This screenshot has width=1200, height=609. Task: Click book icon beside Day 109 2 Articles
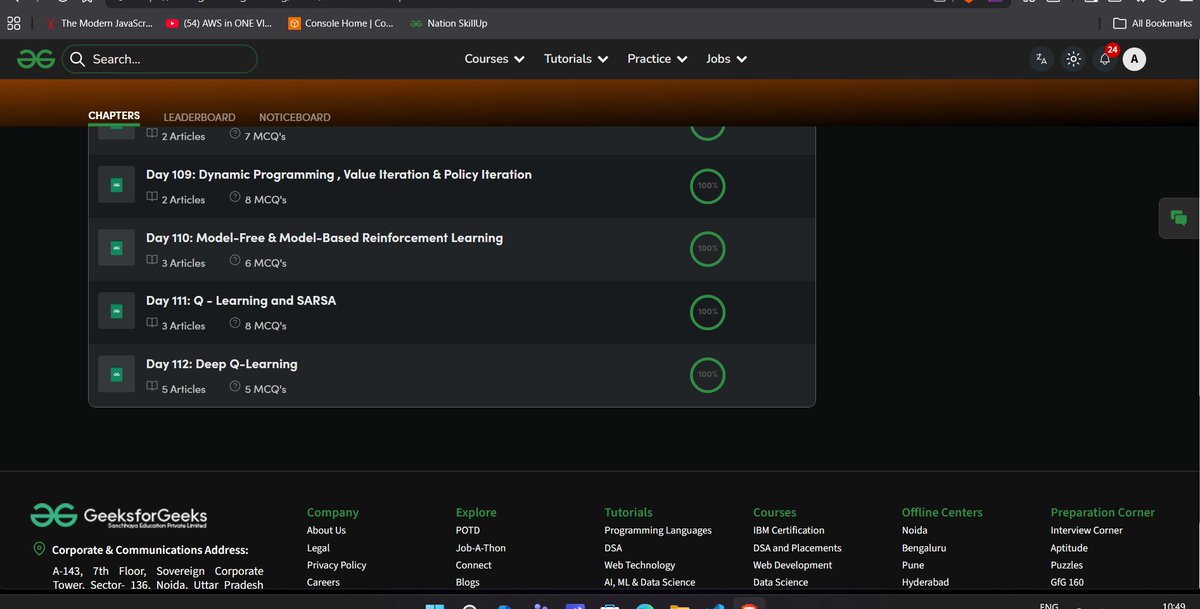coord(152,199)
